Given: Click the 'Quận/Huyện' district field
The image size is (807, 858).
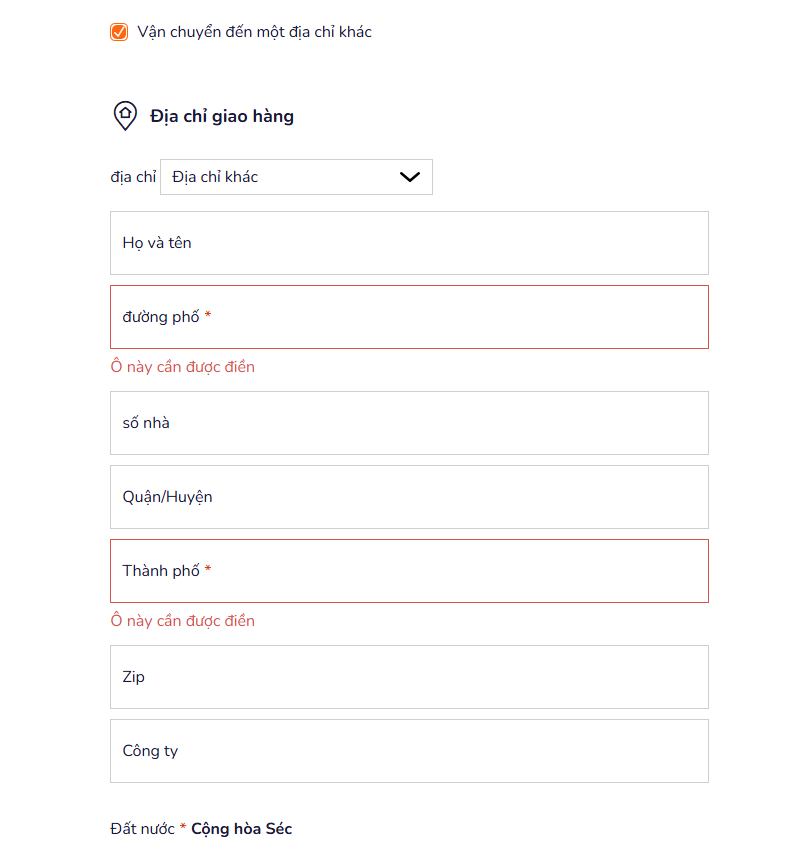Looking at the screenshot, I should (x=409, y=497).
